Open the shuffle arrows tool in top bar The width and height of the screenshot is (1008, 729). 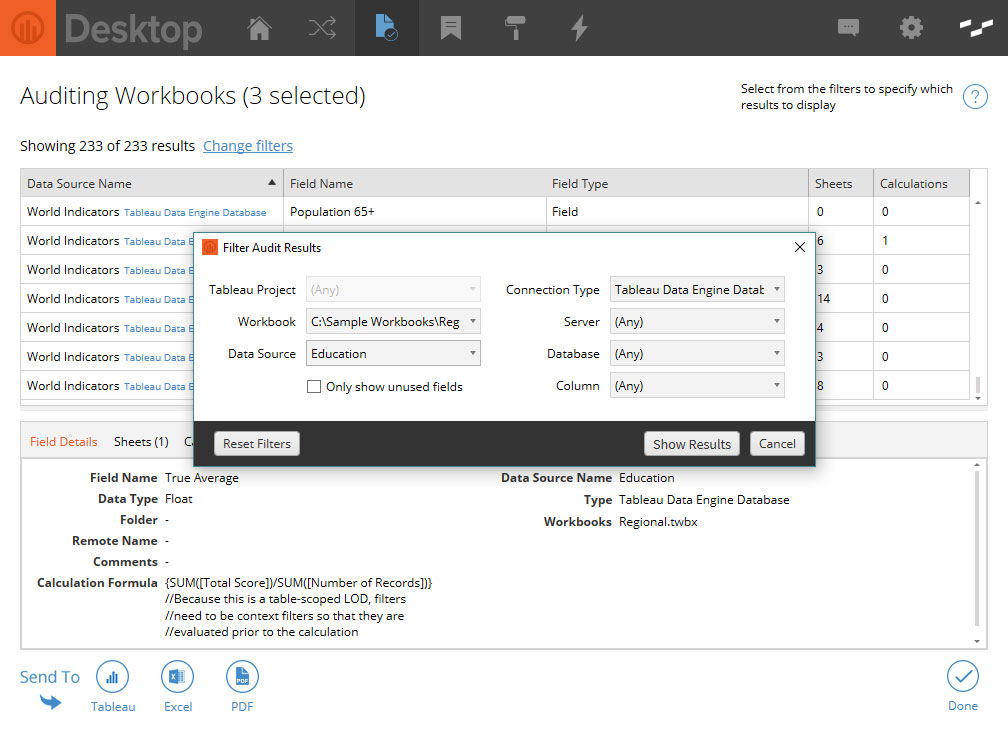[322, 28]
